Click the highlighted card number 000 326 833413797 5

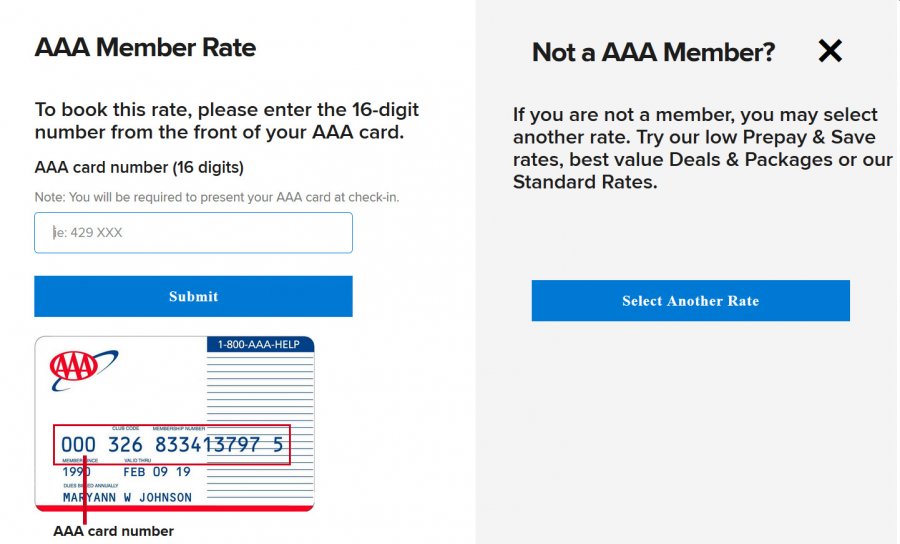click(172, 445)
